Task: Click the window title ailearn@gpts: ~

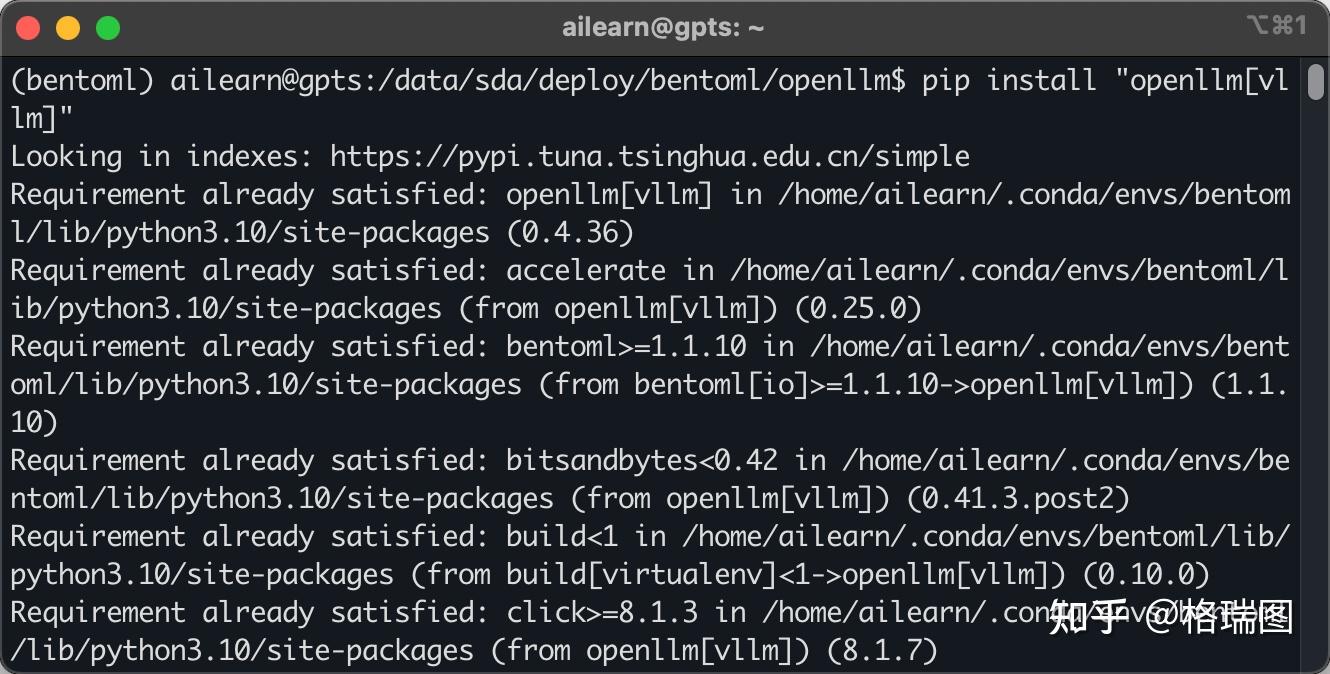Action: coord(663,28)
